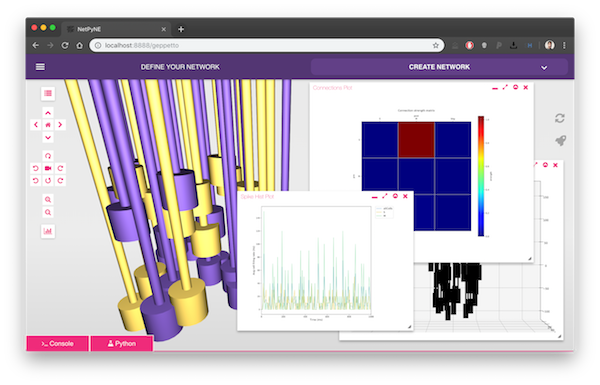Collapse the back 3D plot window with circle icon
Viewport: 600px width, 385px height.
point(545,165)
